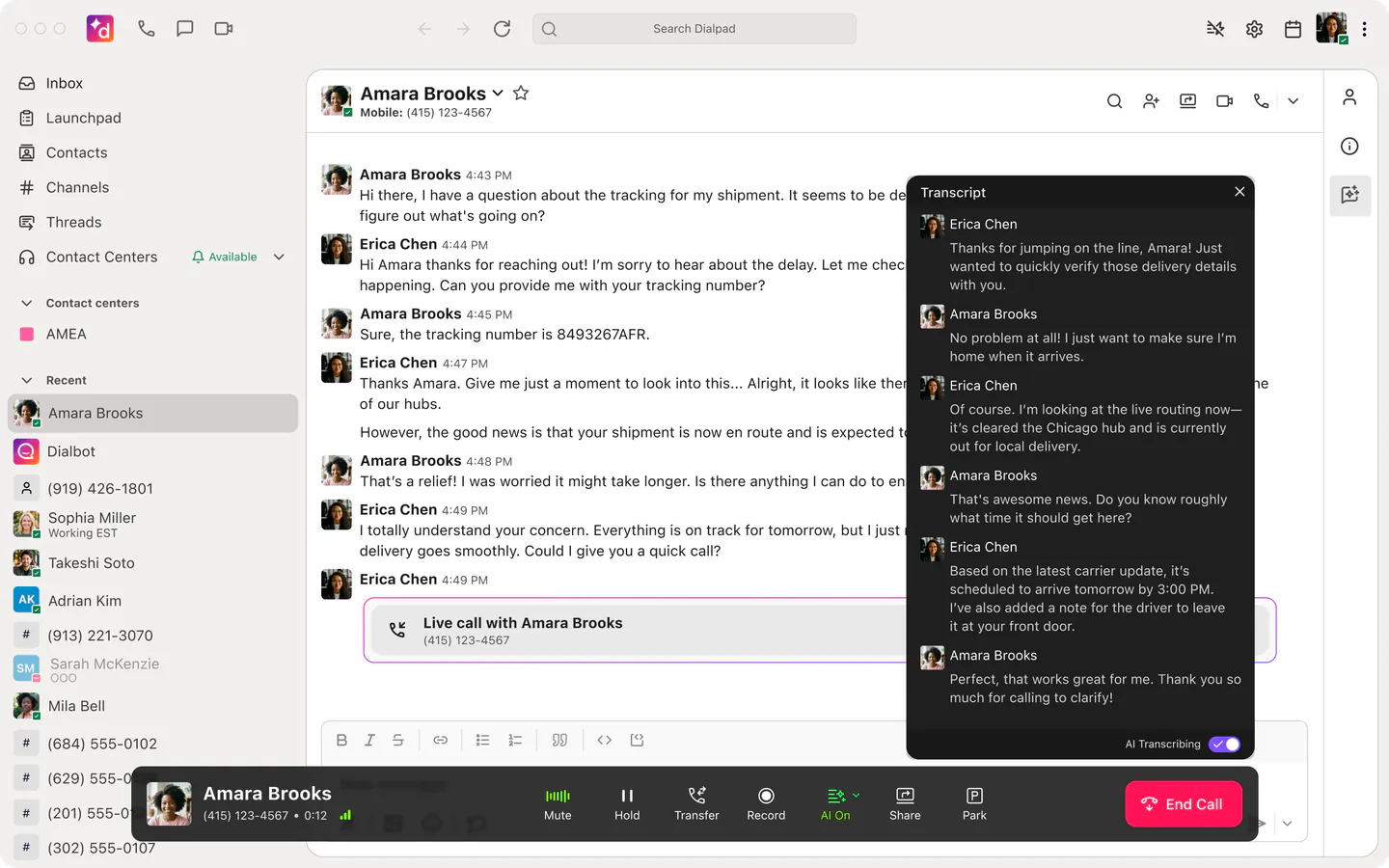The width and height of the screenshot is (1389, 868).
Task: Toggle the AI Transcribing switch
Action: [x=1225, y=744]
